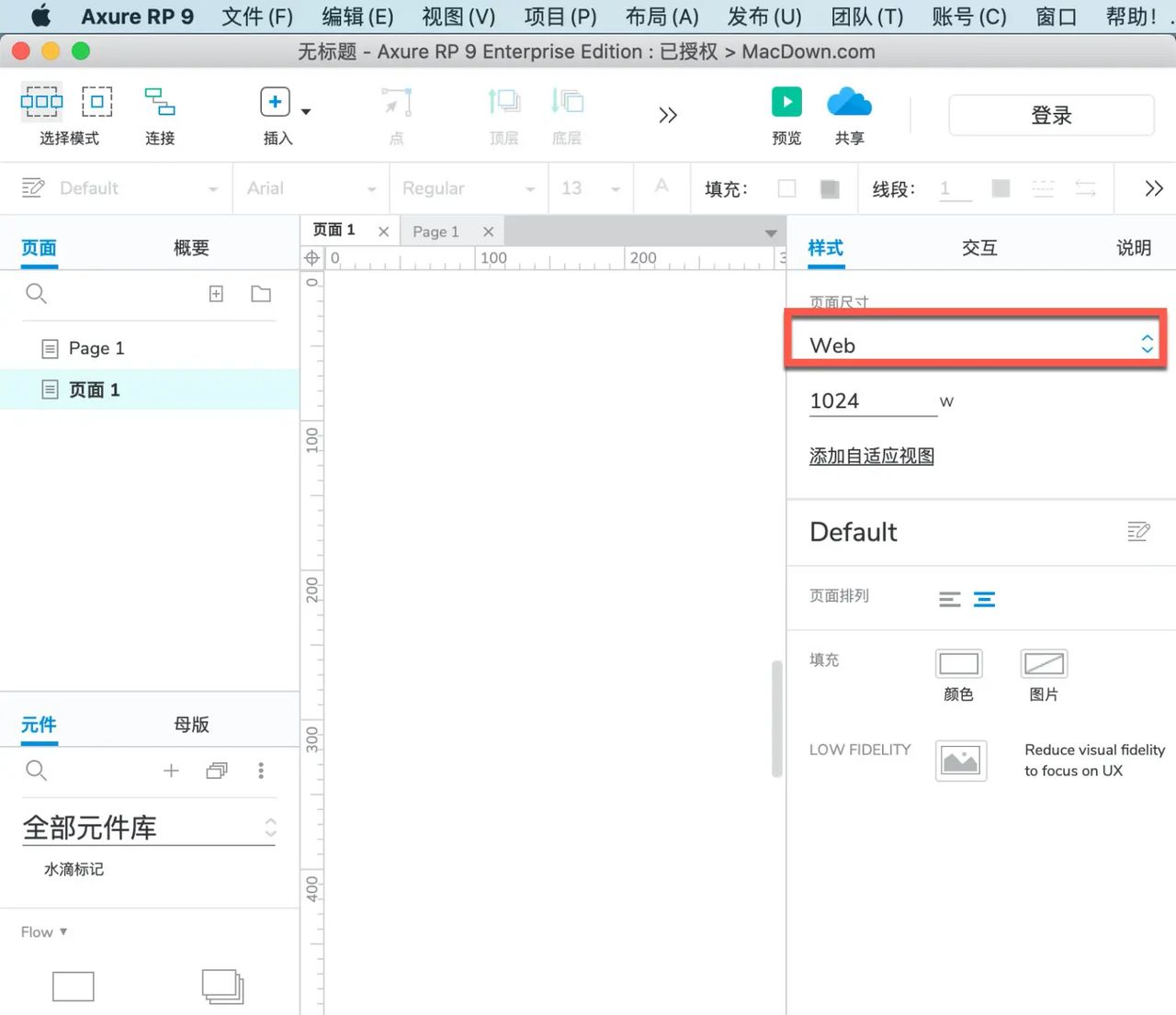Click the add page icon
The width and height of the screenshot is (1176, 1015).
coord(216,294)
